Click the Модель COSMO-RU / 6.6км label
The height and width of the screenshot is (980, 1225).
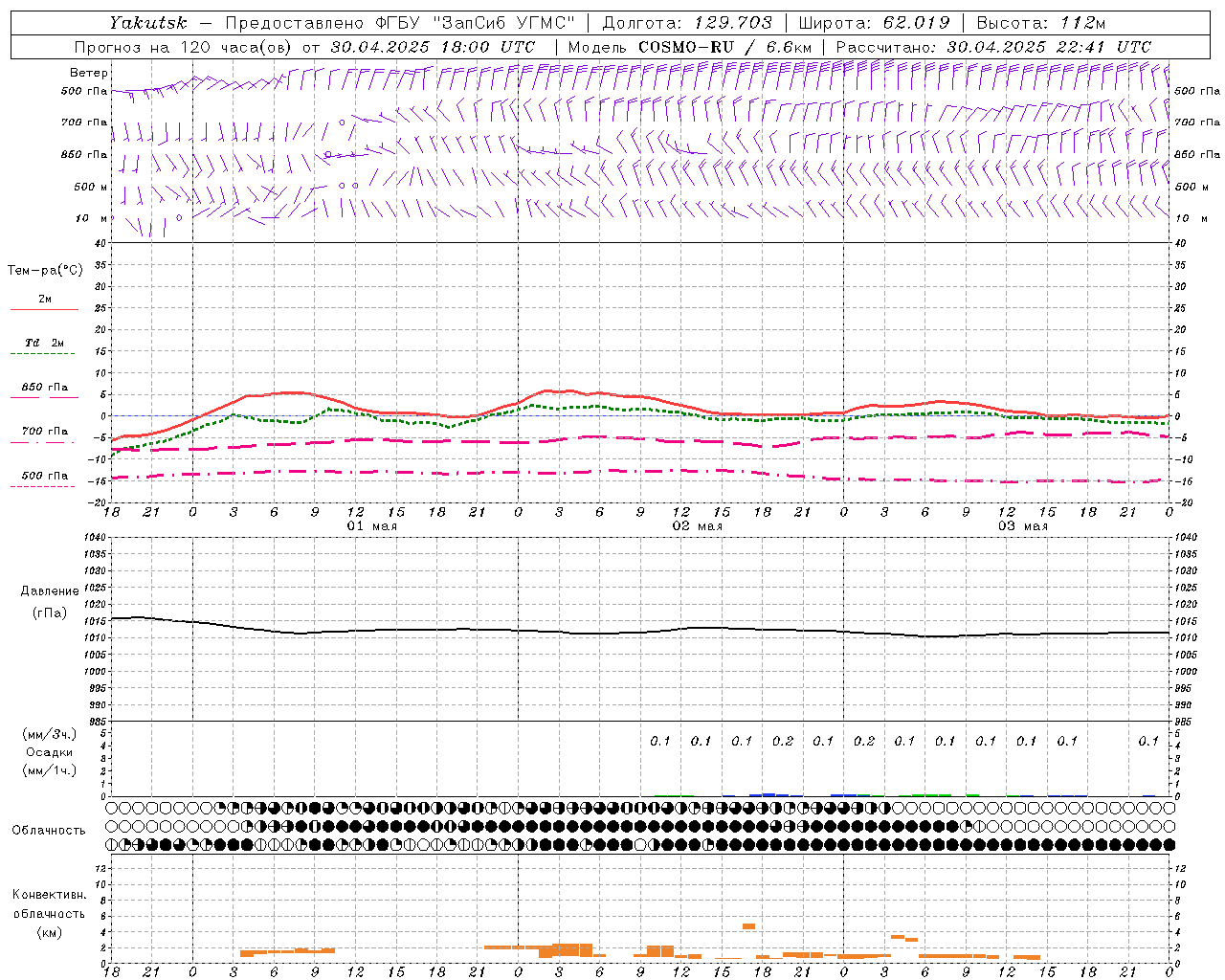pyautogui.click(x=689, y=47)
